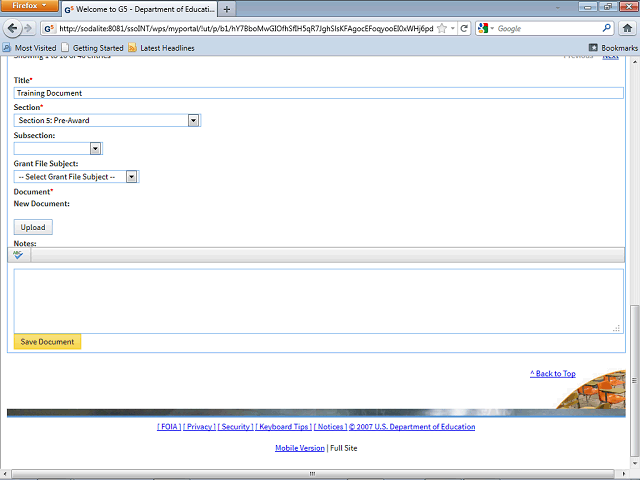Screen dimensions: 640x480
Task: Click the Save Document button
Action: tap(47, 342)
